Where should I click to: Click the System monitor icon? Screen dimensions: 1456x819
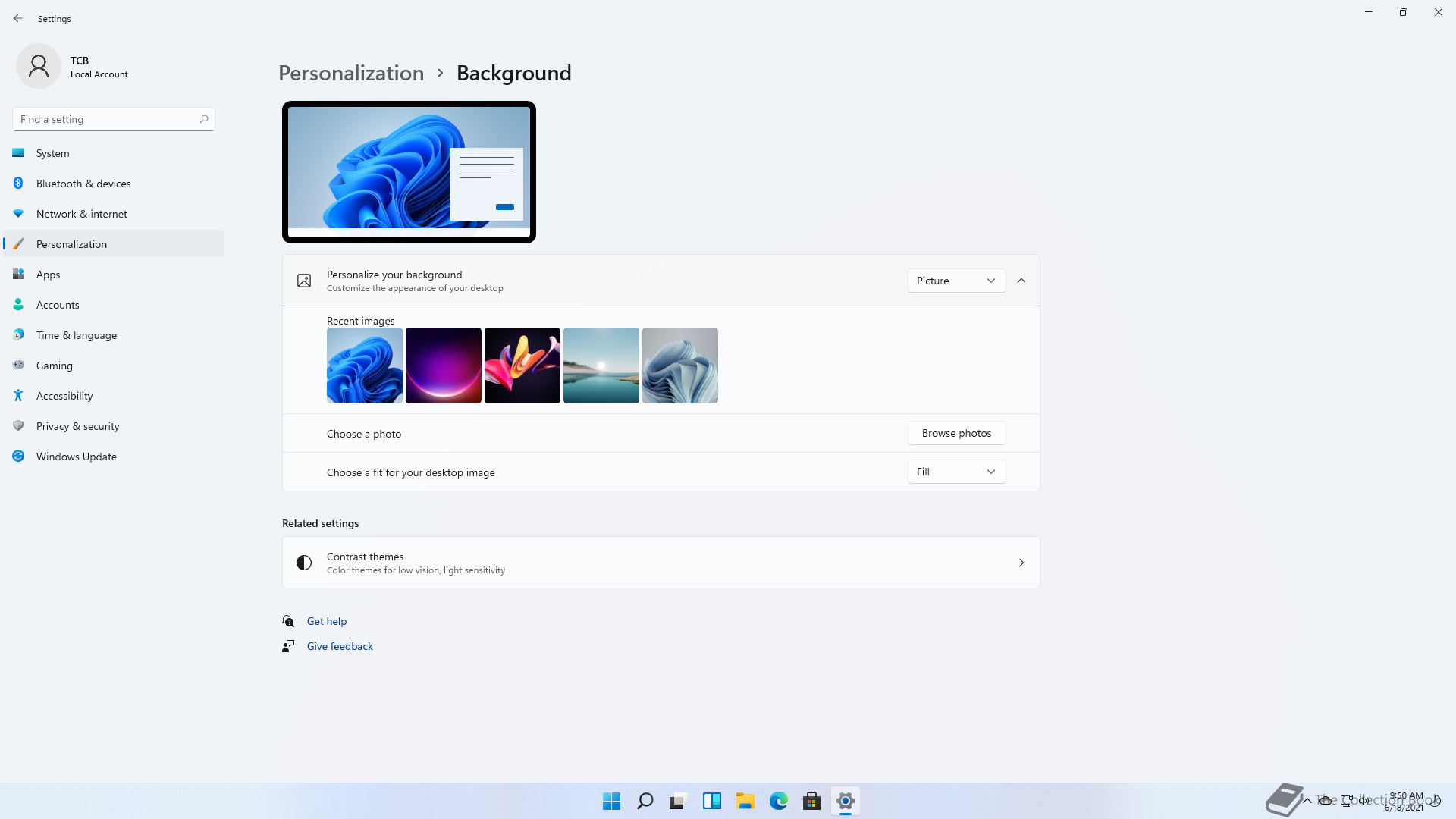[18, 153]
